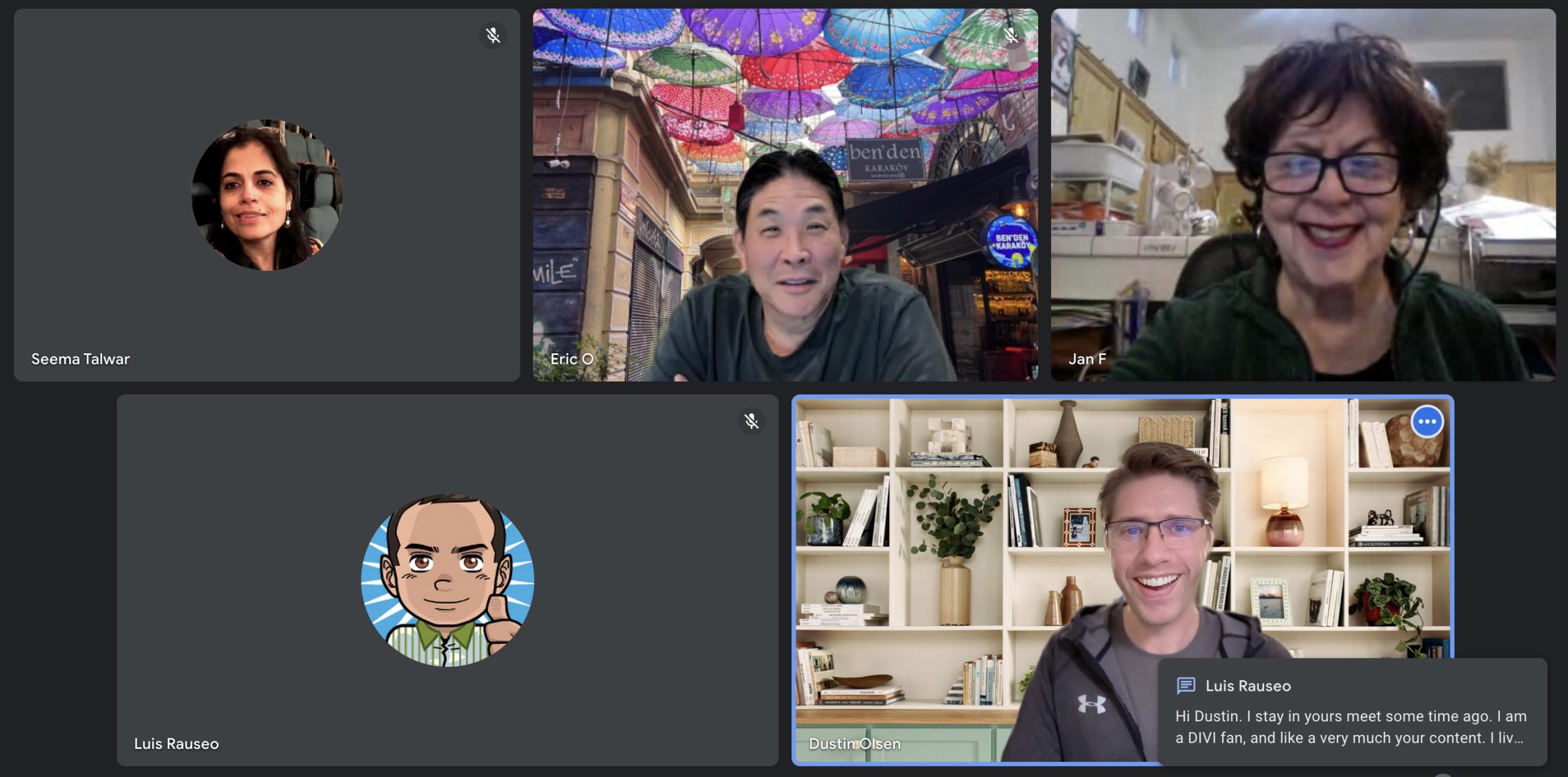Click Luis Rauseo's cartoon avatar
This screenshot has height=777, width=1568.
click(447, 580)
